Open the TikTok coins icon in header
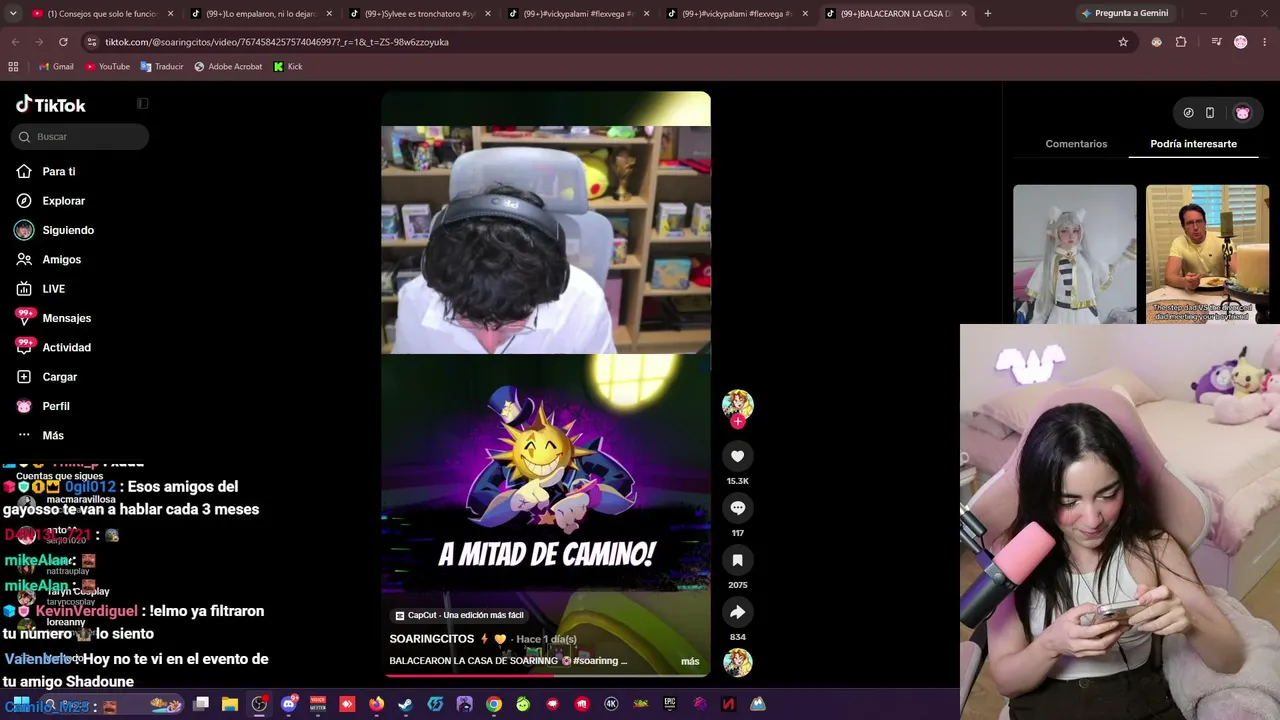This screenshot has height=720, width=1280. [x=1188, y=113]
